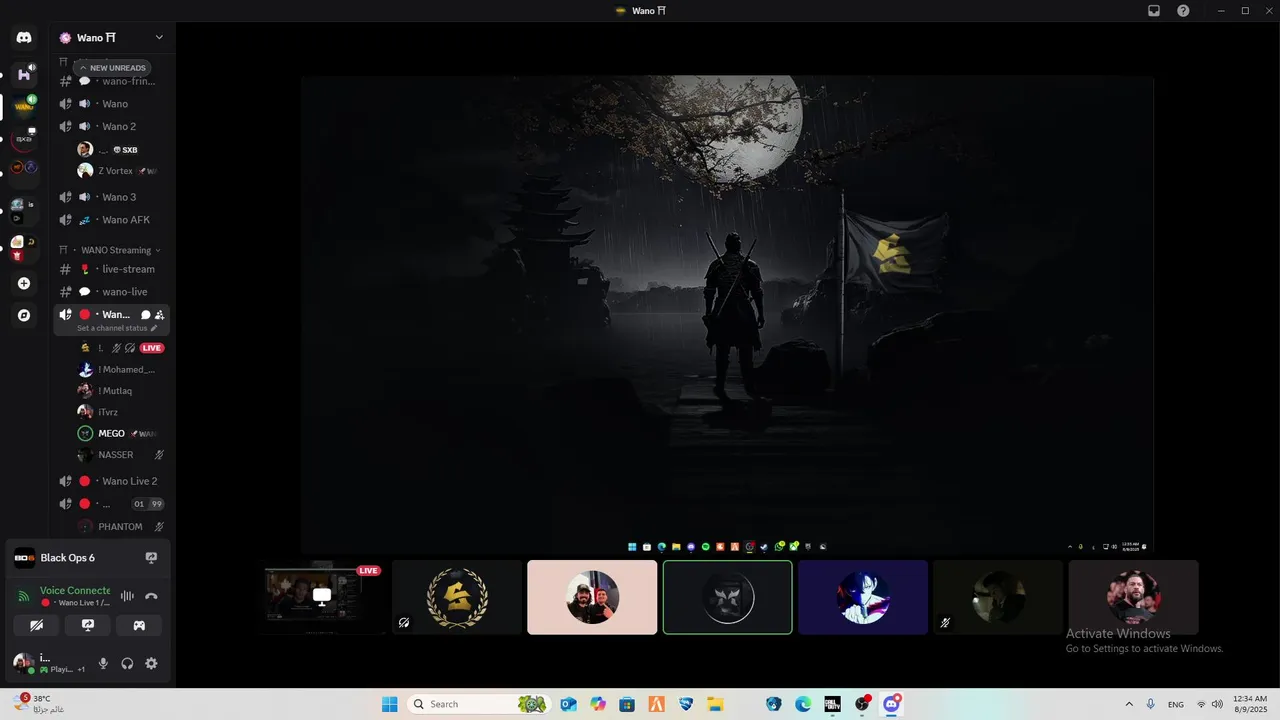Open Windows Start menu
Viewport: 1280px width, 720px height.
[389, 704]
